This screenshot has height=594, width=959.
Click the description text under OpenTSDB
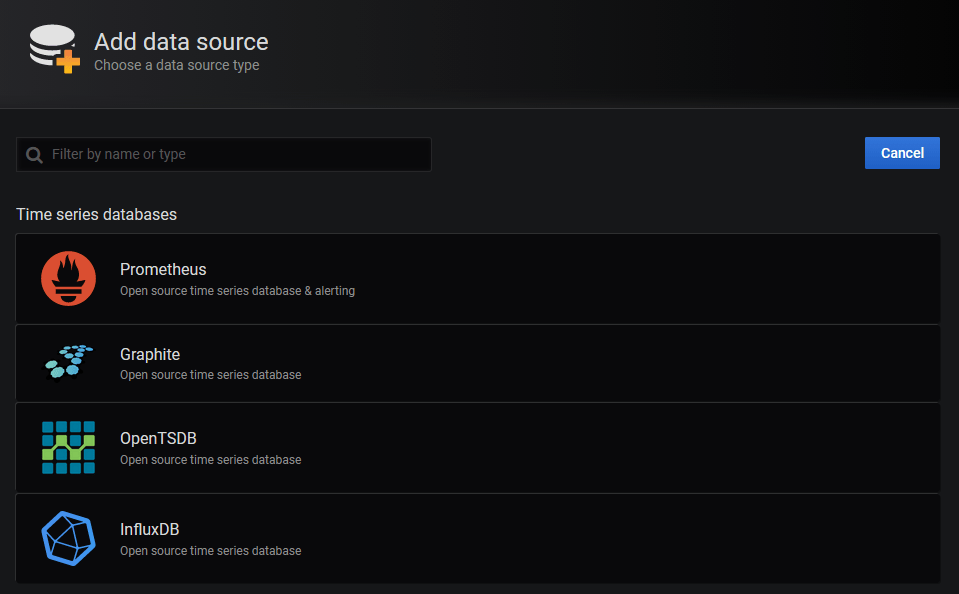[210, 460]
